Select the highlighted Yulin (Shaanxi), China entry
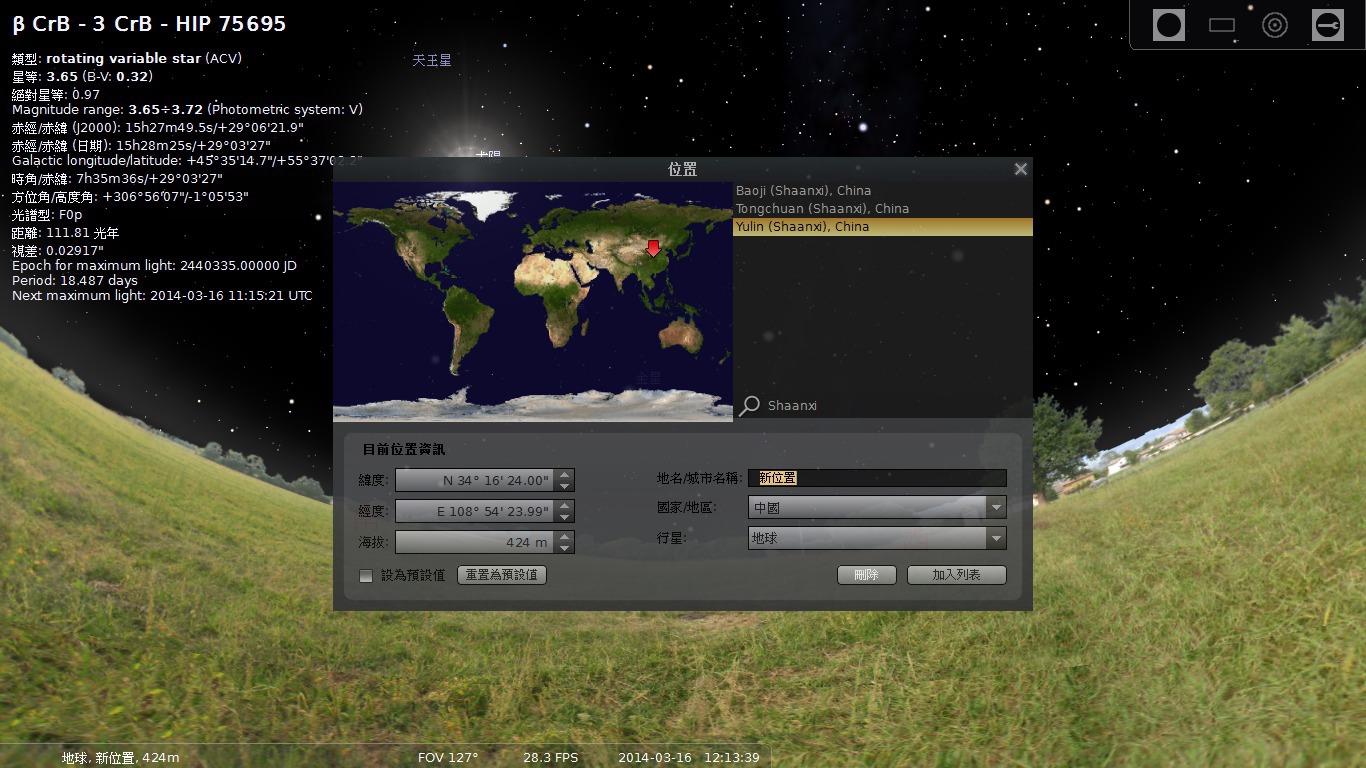This screenshot has width=1366, height=768. coord(802,227)
